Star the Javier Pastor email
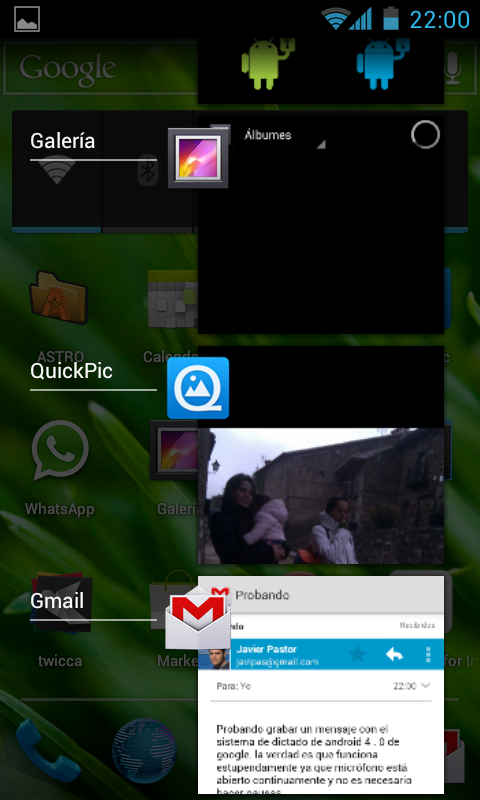This screenshot has height=800, width=480. pyautogui.click(x=358, y=654)
